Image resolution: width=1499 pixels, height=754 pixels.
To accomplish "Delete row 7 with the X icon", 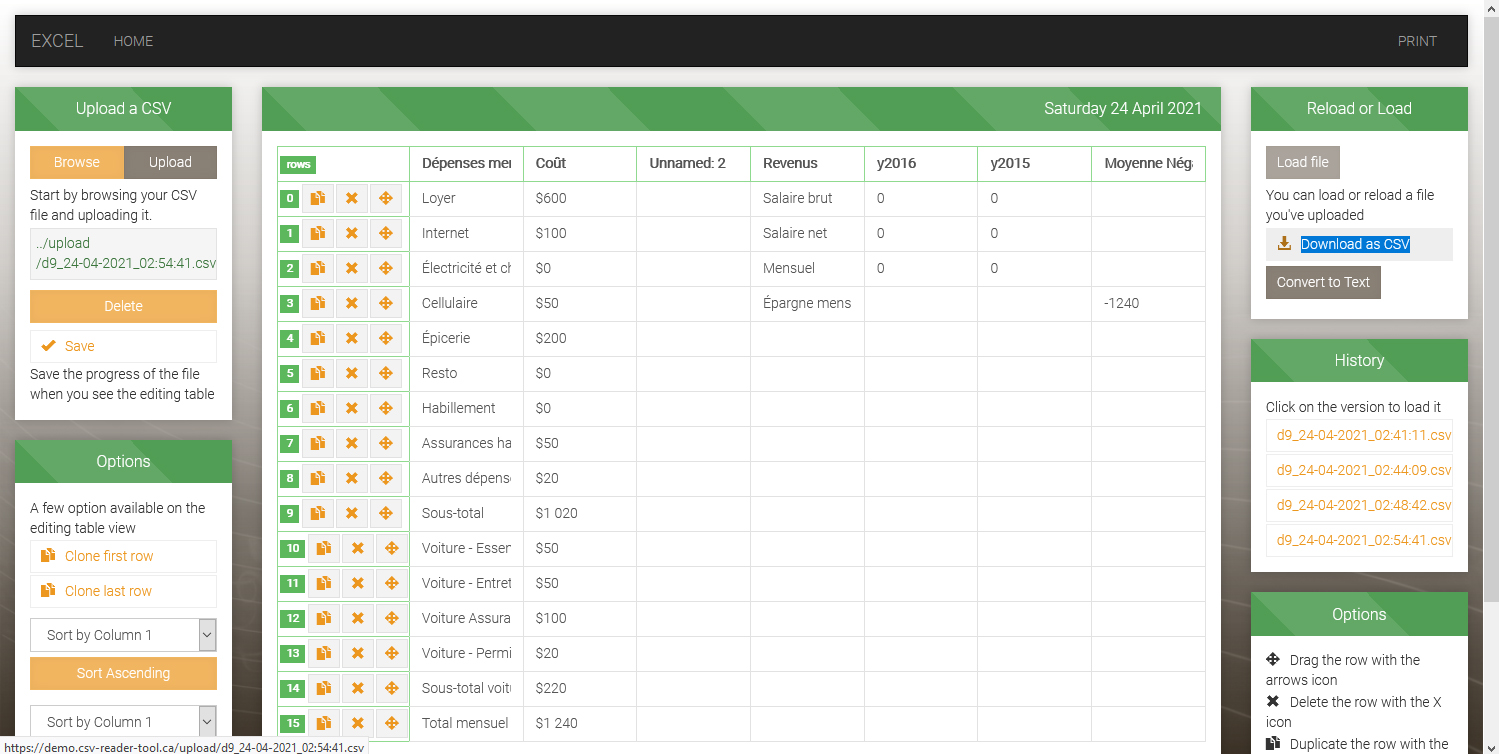I will pyautogui.click(x=352, y=443).
